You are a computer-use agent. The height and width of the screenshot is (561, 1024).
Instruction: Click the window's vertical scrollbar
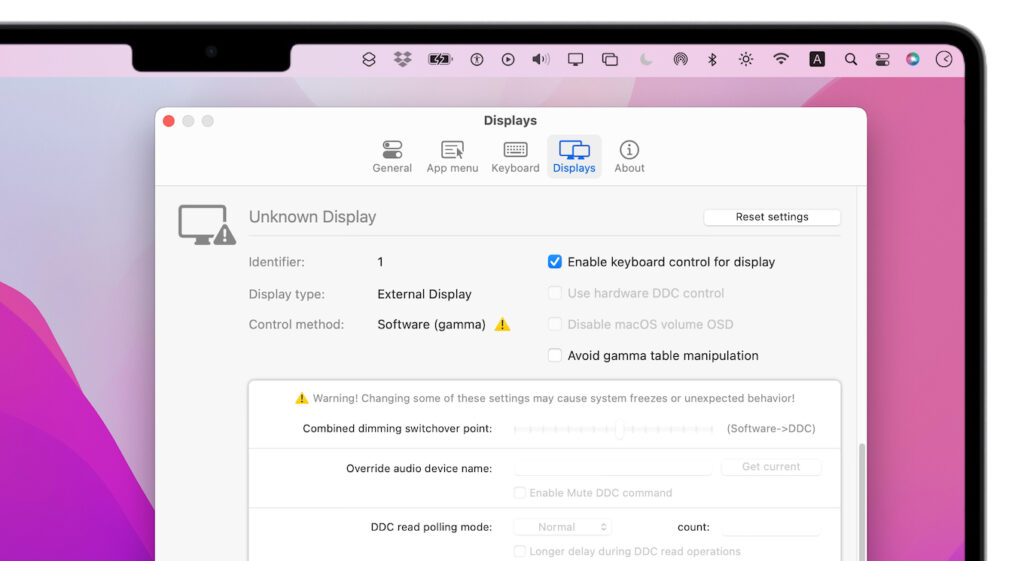pyautogui.click(x=862, y=500)
